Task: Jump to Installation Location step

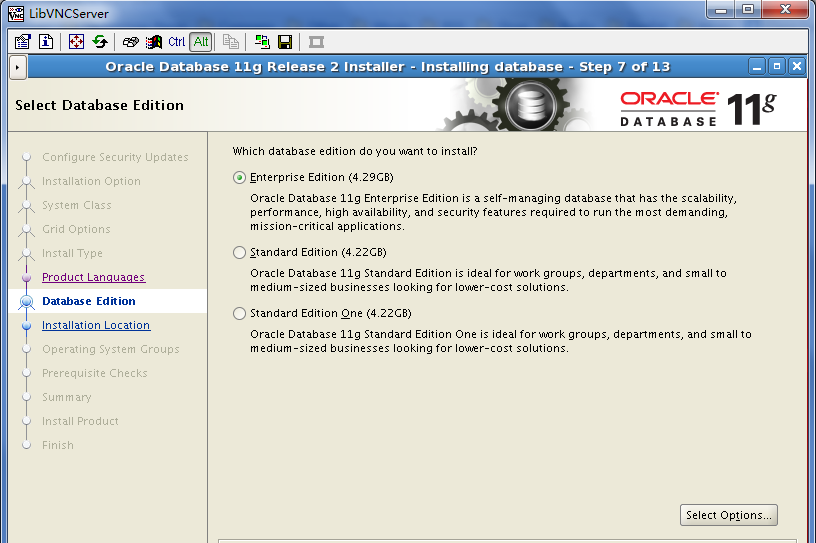Action: (96, 325)
